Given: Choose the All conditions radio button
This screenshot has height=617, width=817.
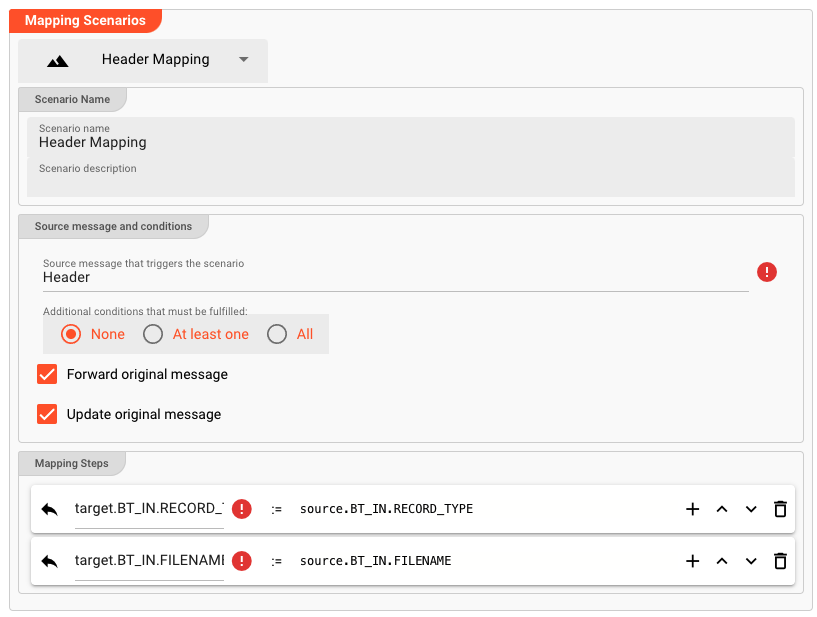Looking at the screenshot, I should [277, 334].
